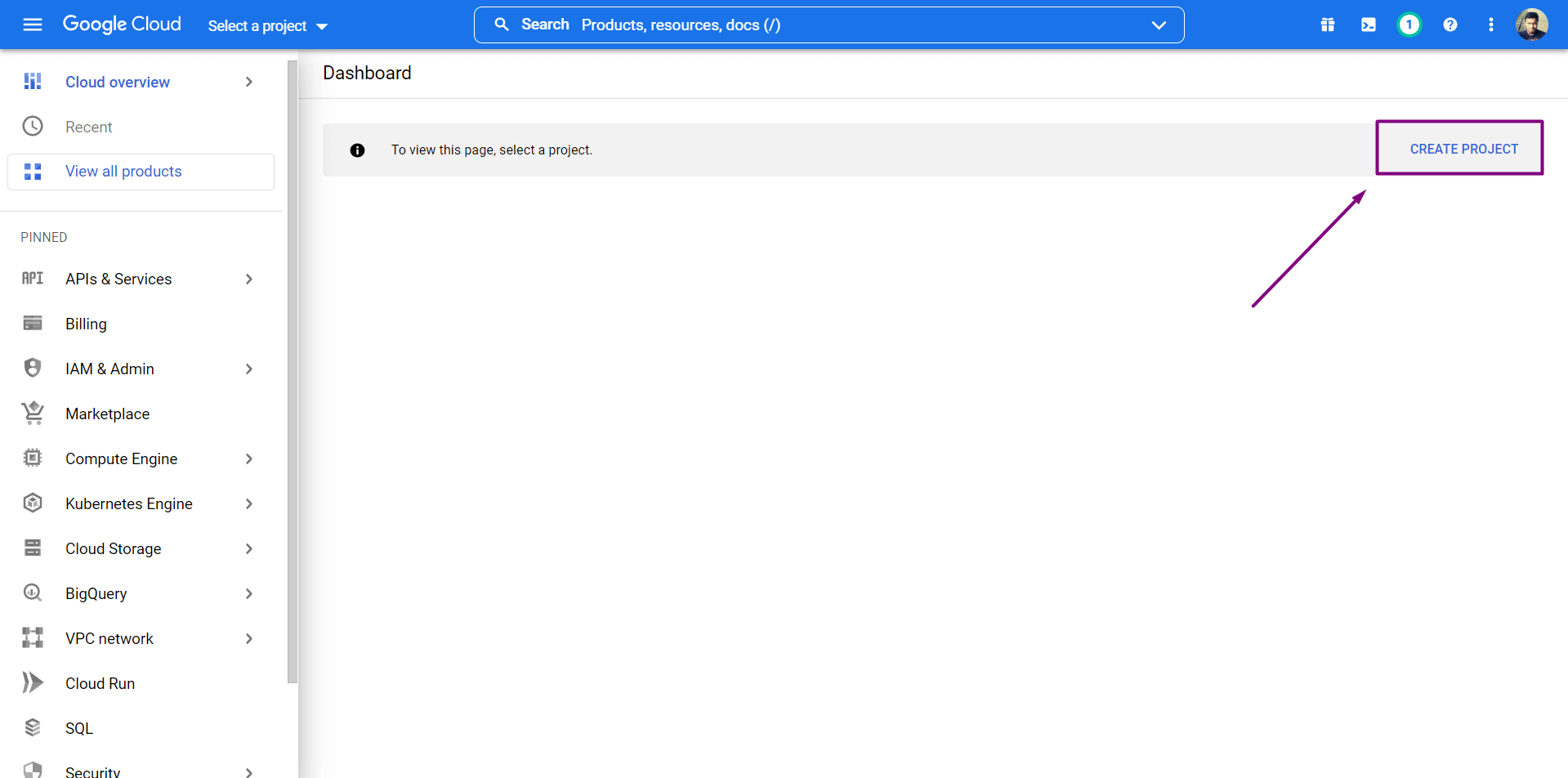
Task: Click the Cloud Storage icon
Action: tap(33, 548)
